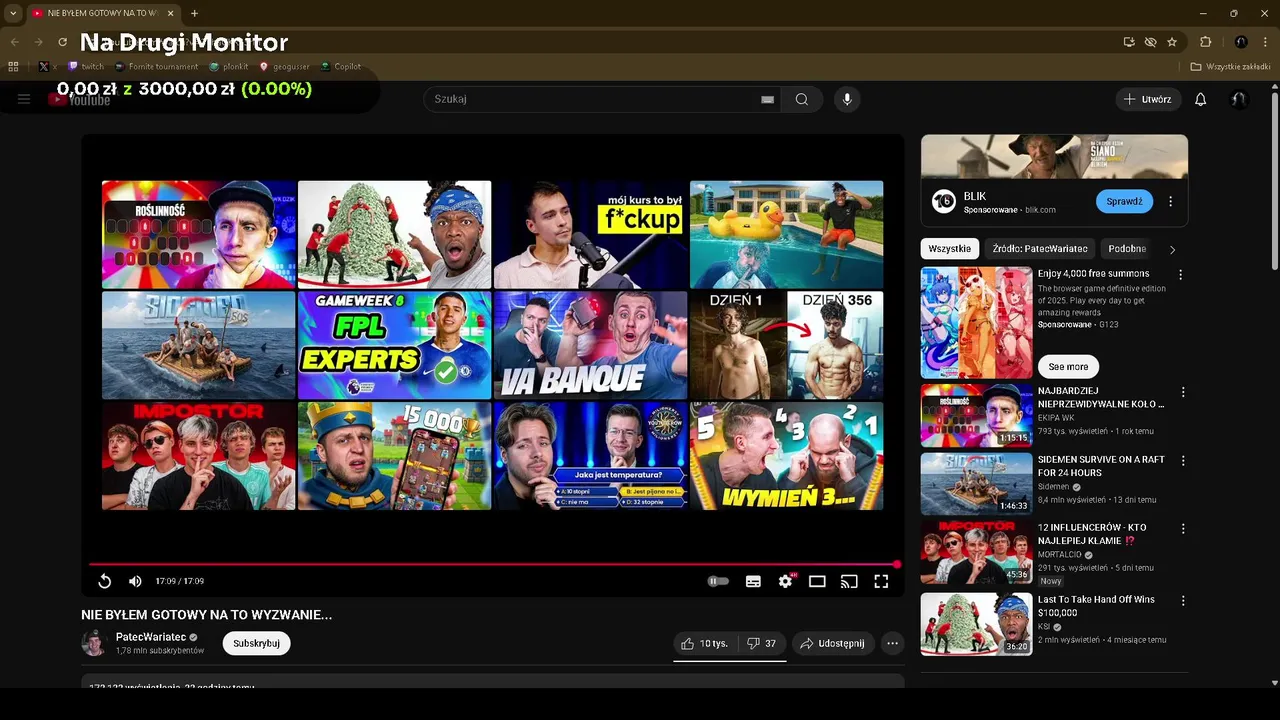Open the Copilot bookmark
This screenshot has height=720, width=1280.
[x=341, y=67]
